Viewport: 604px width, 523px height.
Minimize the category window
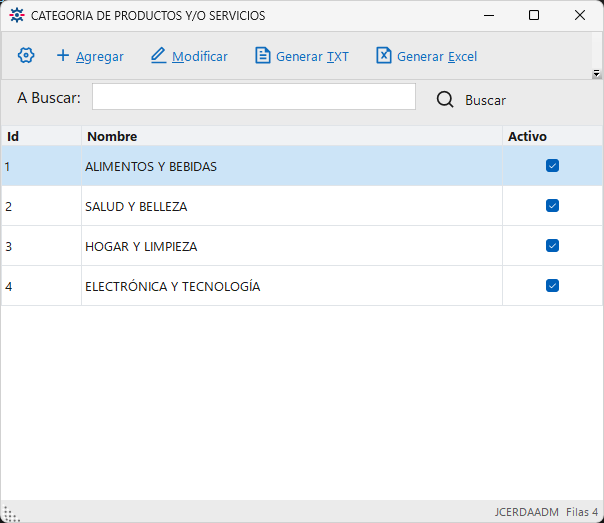coord(489,15)
